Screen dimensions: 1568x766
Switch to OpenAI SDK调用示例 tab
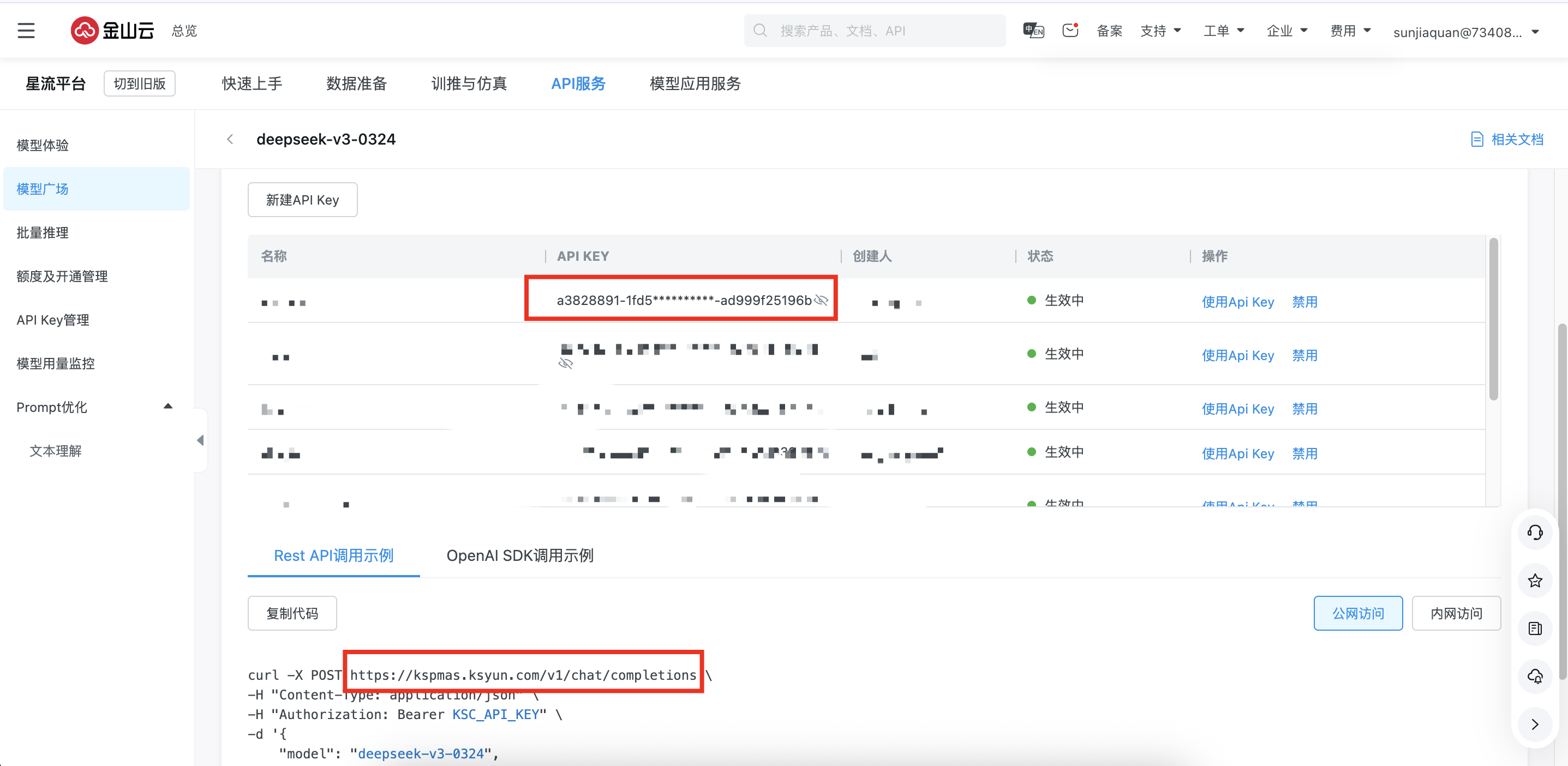pyautogui.click(x=520, y=555)
